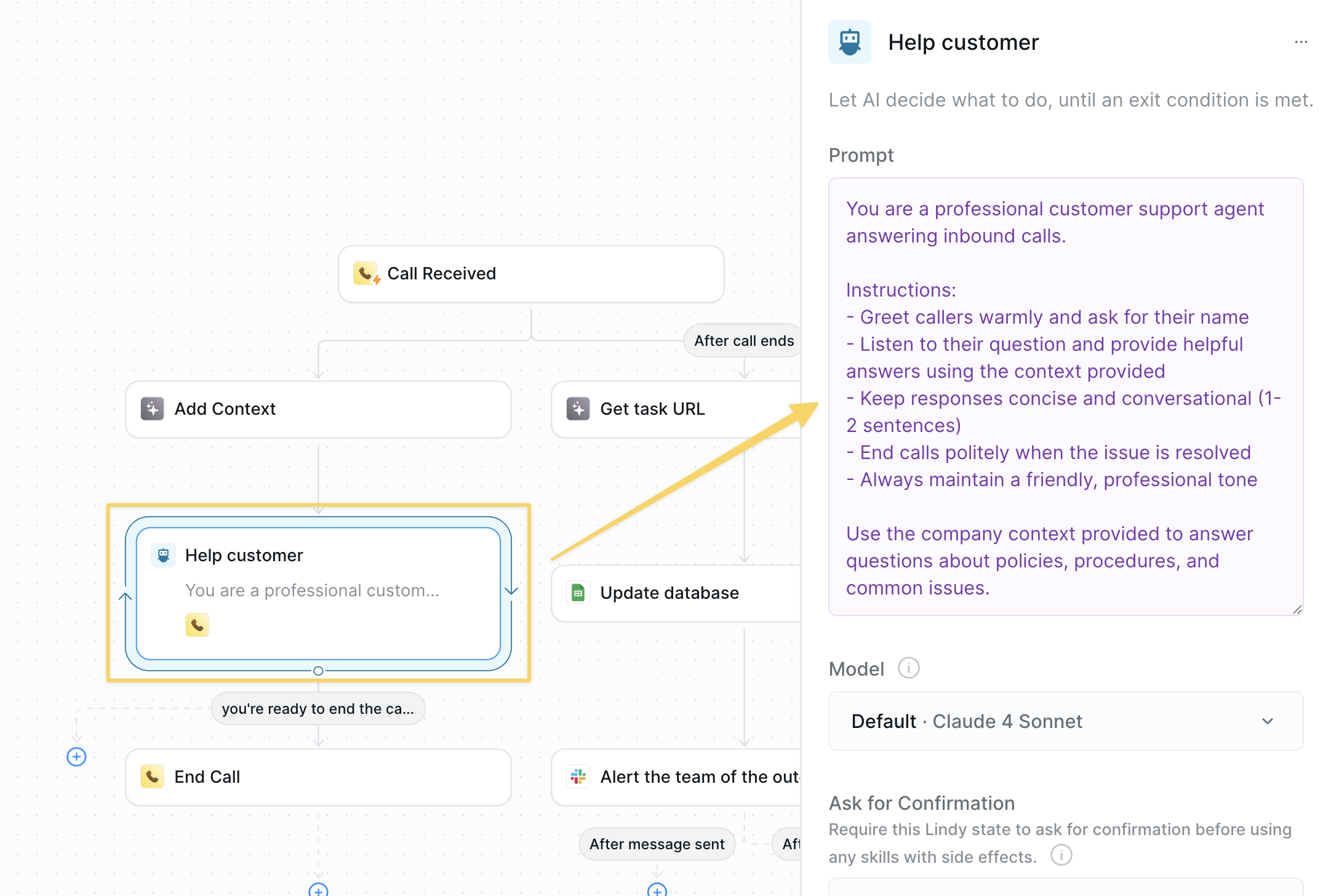Click inside the Prompt text area

point(1065,398)
